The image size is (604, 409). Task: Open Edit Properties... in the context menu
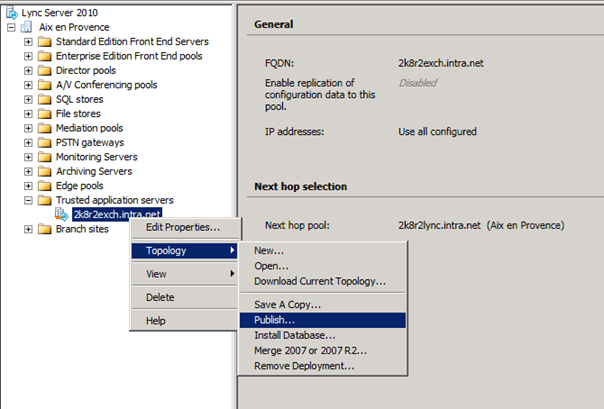point(182,228)
